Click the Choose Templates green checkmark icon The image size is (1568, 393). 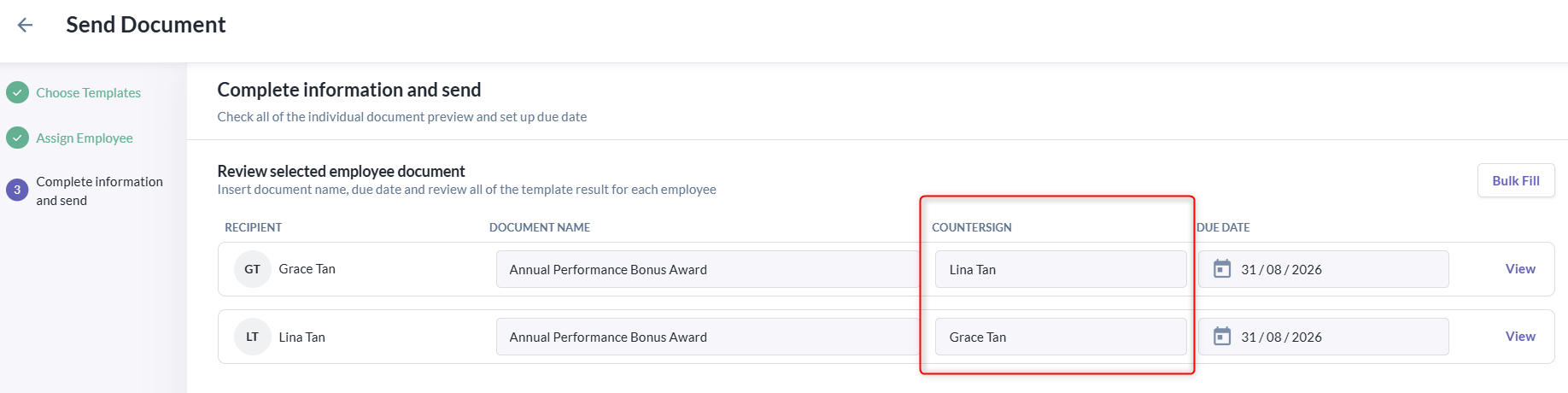17,92
